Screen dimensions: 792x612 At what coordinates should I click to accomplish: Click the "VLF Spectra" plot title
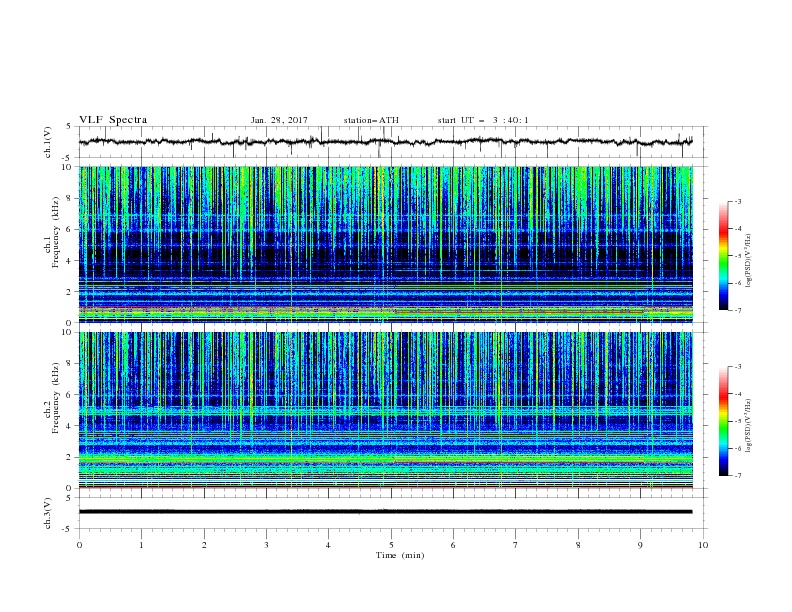pyautogui.click(x=113, y=120)
